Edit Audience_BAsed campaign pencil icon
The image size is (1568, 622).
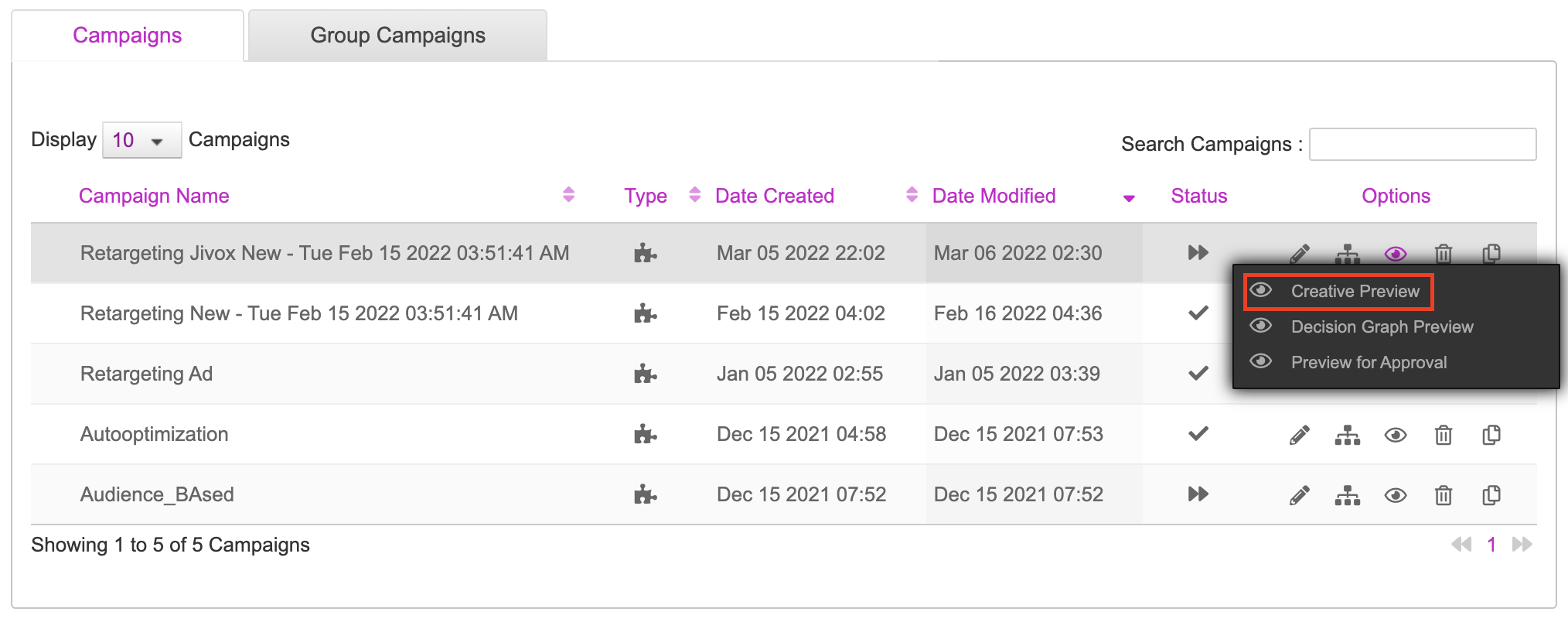[1300, 496]
